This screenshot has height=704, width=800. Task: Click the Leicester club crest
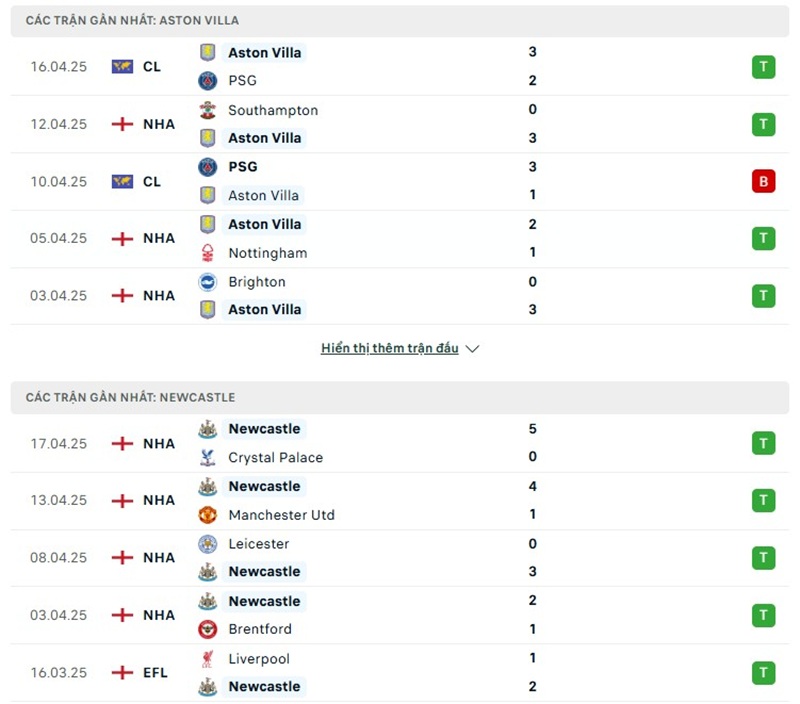208,544
